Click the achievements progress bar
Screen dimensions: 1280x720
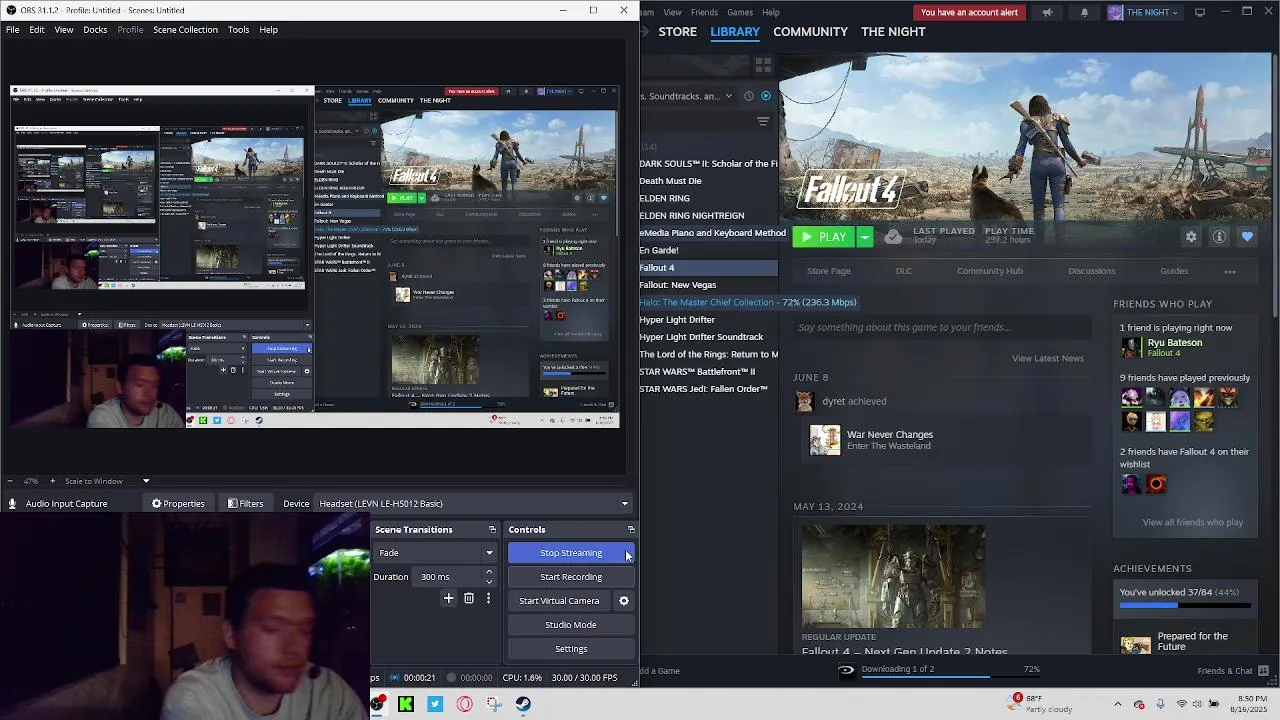click(1185, 606)
